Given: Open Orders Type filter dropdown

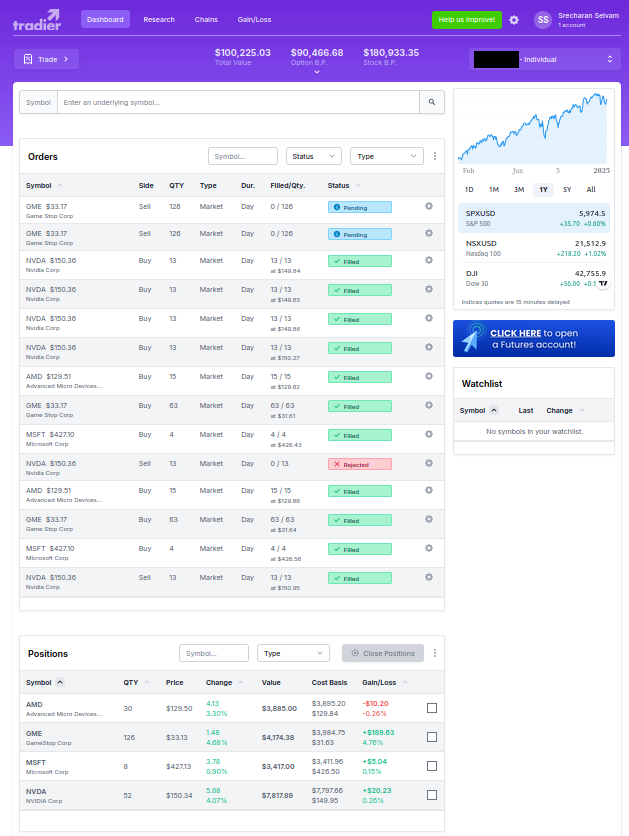Looking at the screenshot, I should (x=387, y=156).
